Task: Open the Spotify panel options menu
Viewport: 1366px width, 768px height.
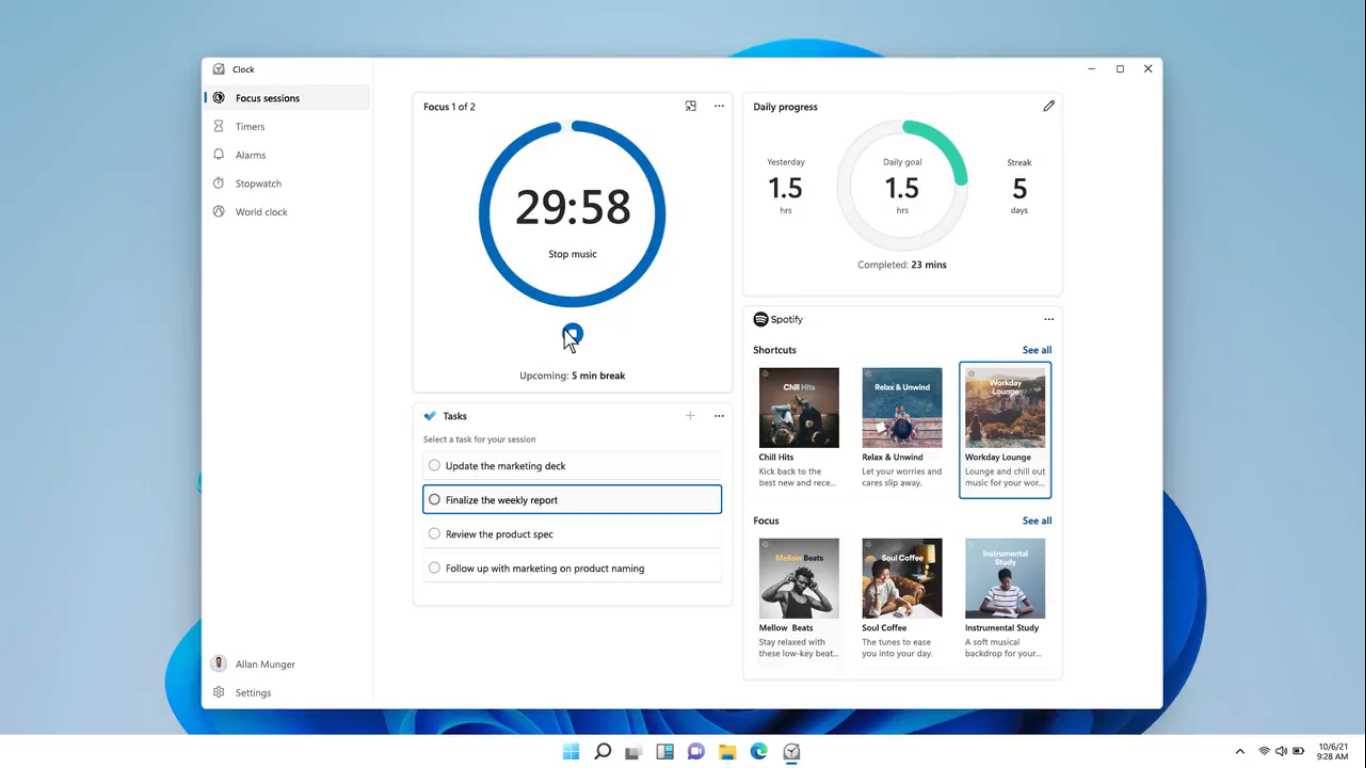Action: point(1048,318)
